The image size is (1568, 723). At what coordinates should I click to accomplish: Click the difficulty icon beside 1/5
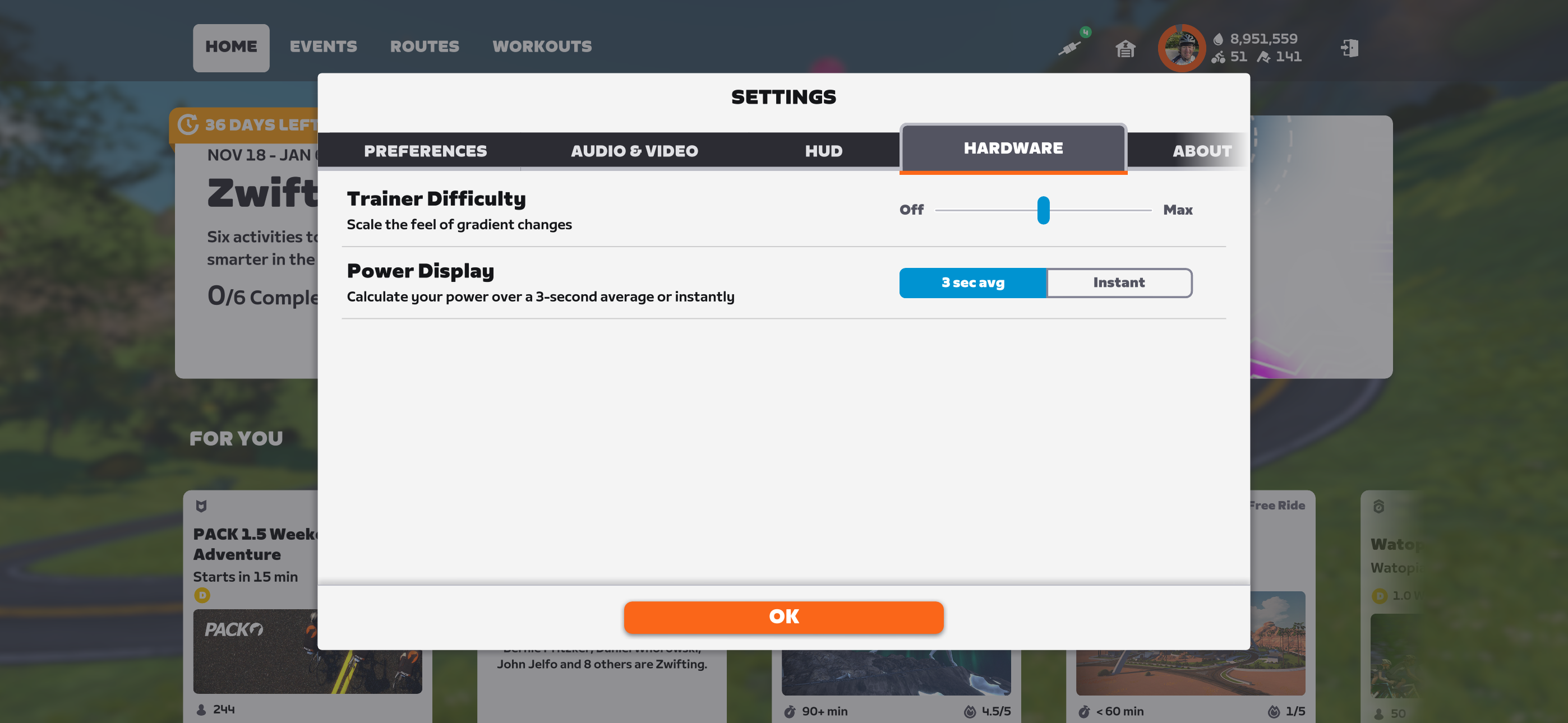1274,711
